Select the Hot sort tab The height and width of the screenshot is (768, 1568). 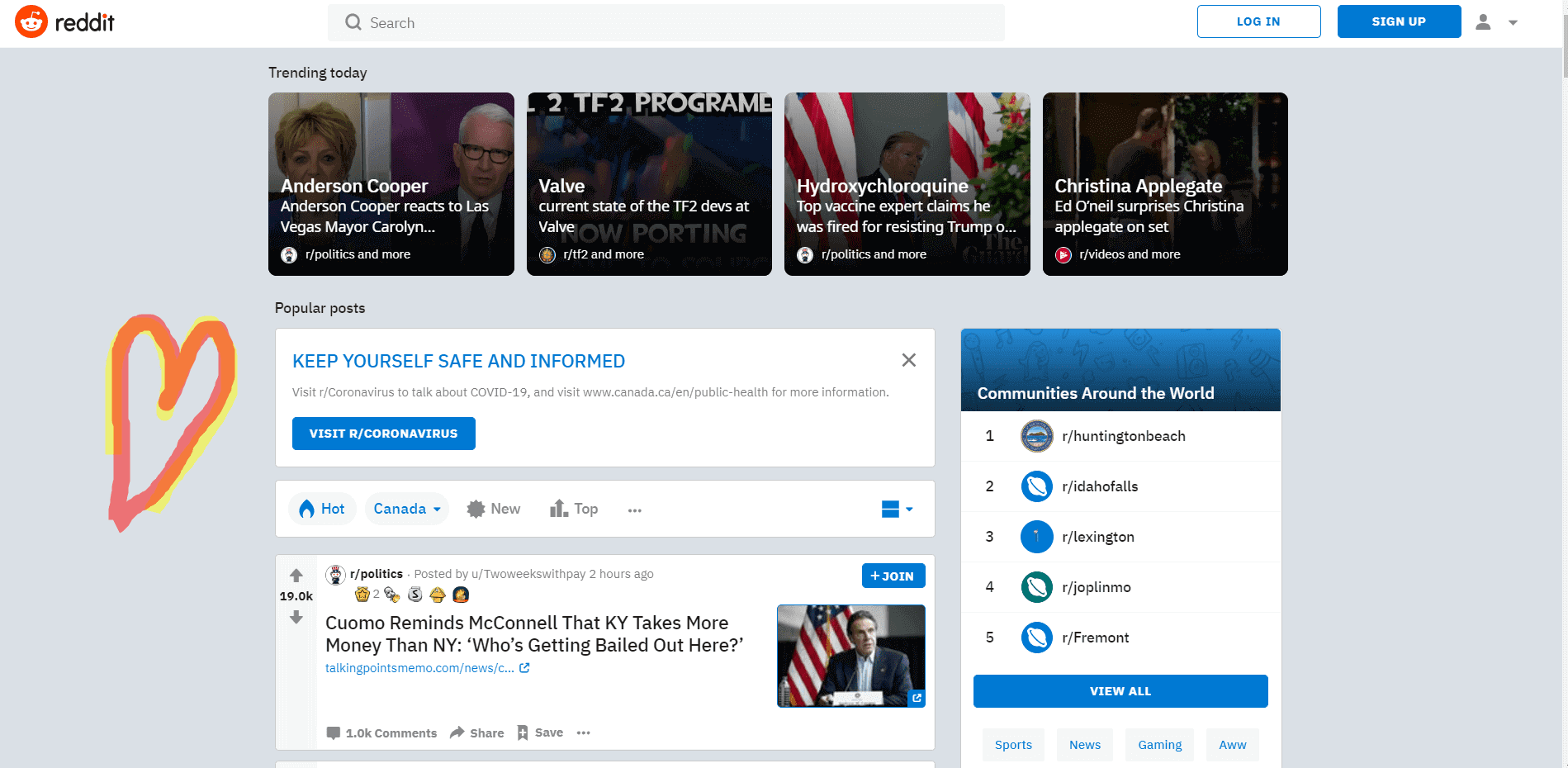coord(322,509)
